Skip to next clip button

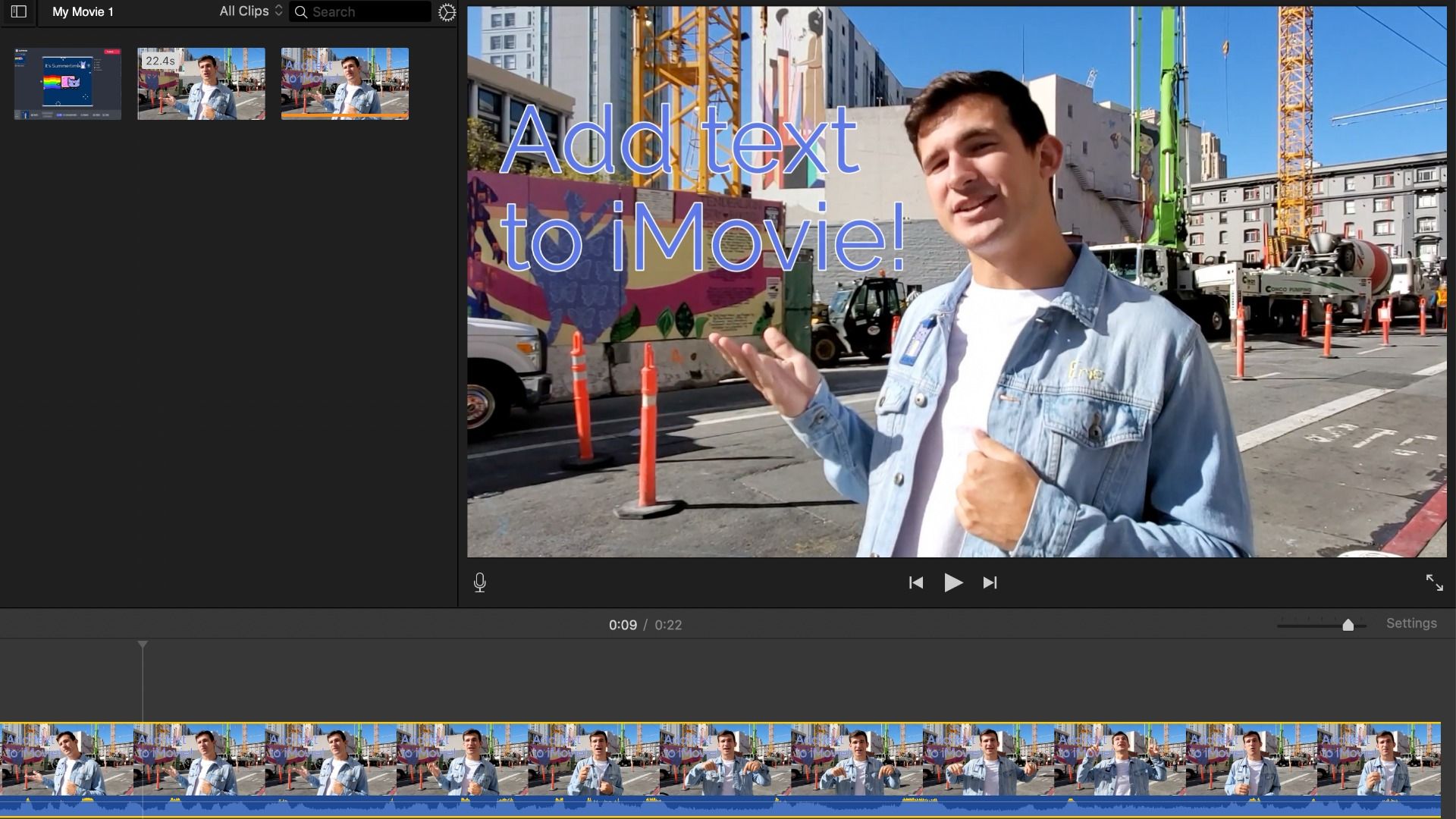[990, 582]
